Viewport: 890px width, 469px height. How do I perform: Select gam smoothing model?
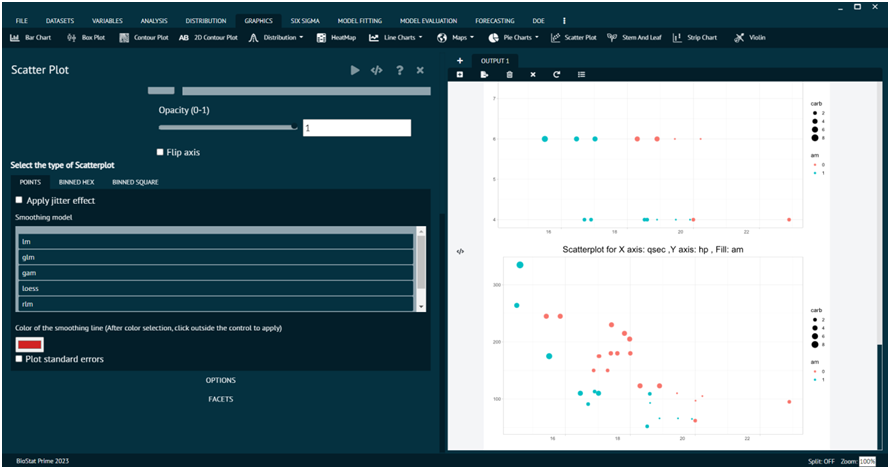pyautogui.click(x=216, y=273)
